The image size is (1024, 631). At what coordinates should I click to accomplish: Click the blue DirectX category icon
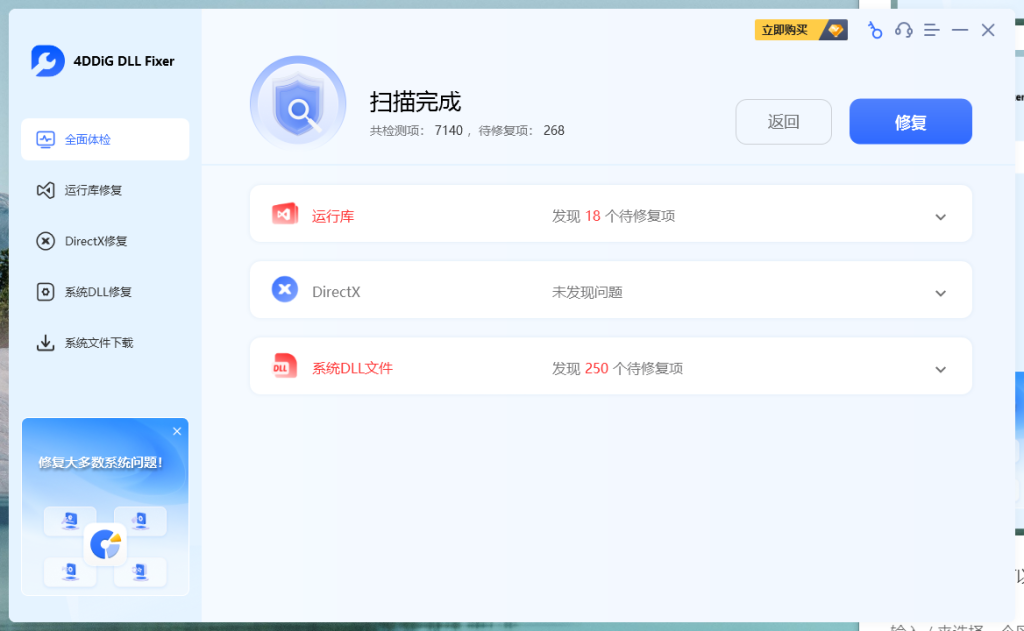tap(285, 289)
